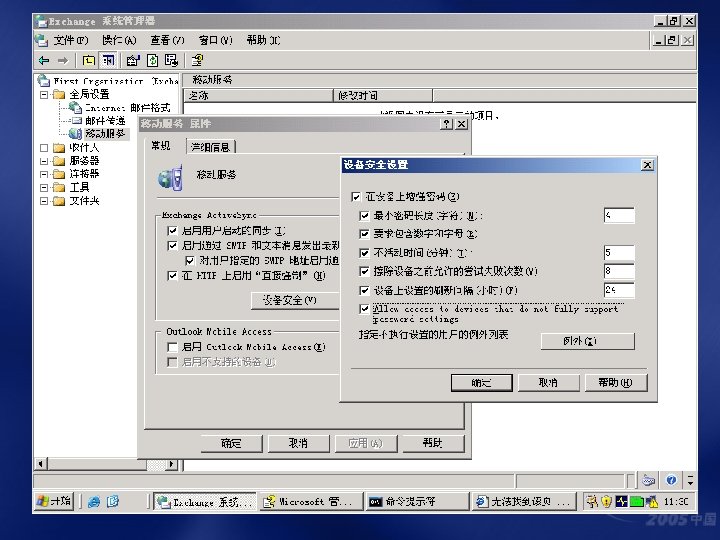Toggle 启用用户启动的同步 checkbox

[x=172, y=231]
